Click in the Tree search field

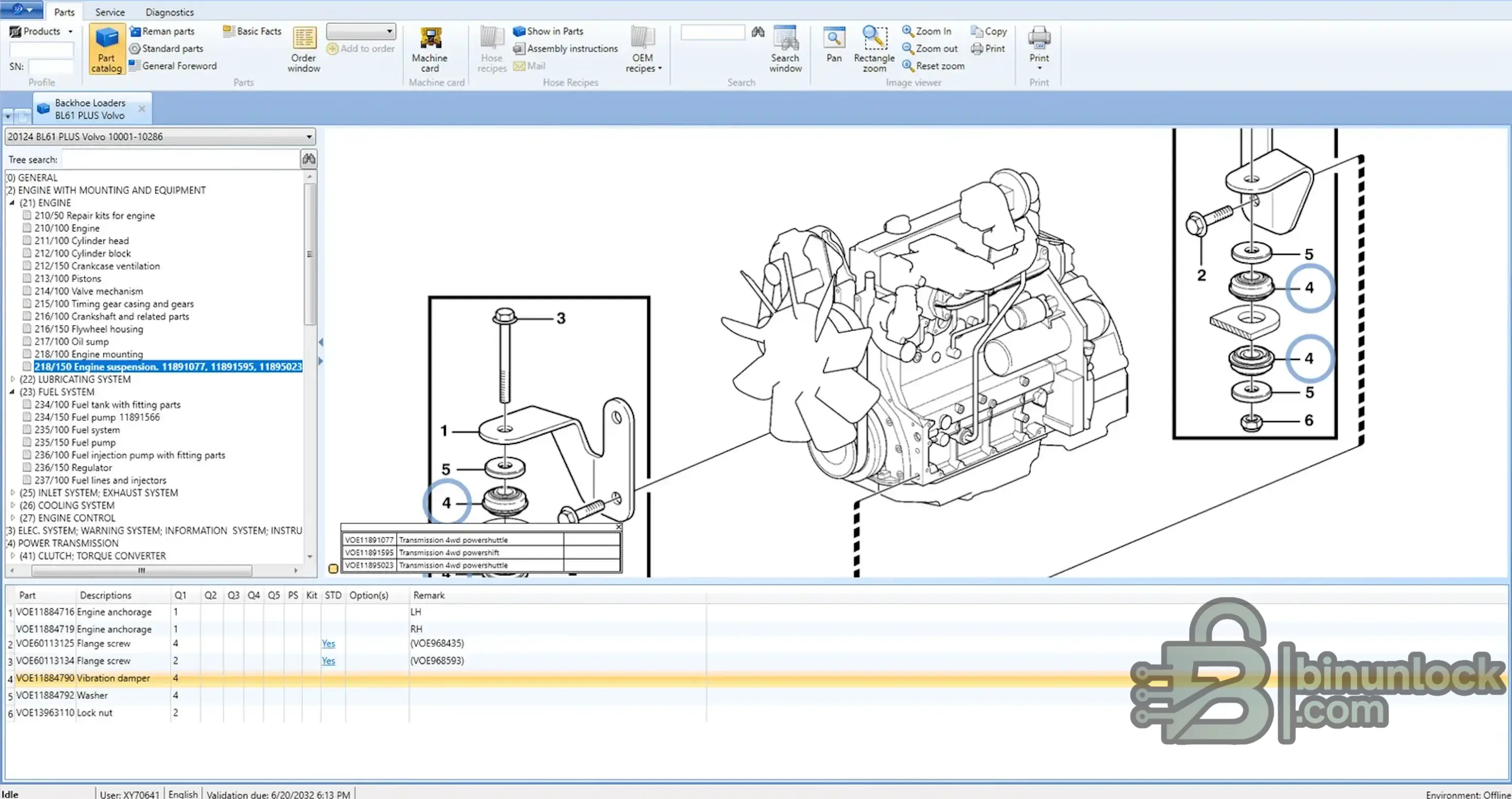tap(181, 159)
